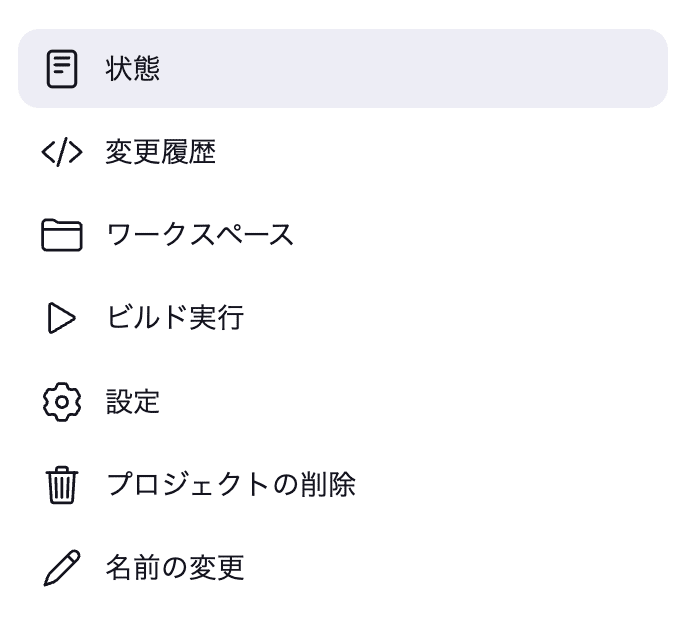Click the document icon beside 状態
This screenshot has height=644, width=690.
click(x=62, y=69)
